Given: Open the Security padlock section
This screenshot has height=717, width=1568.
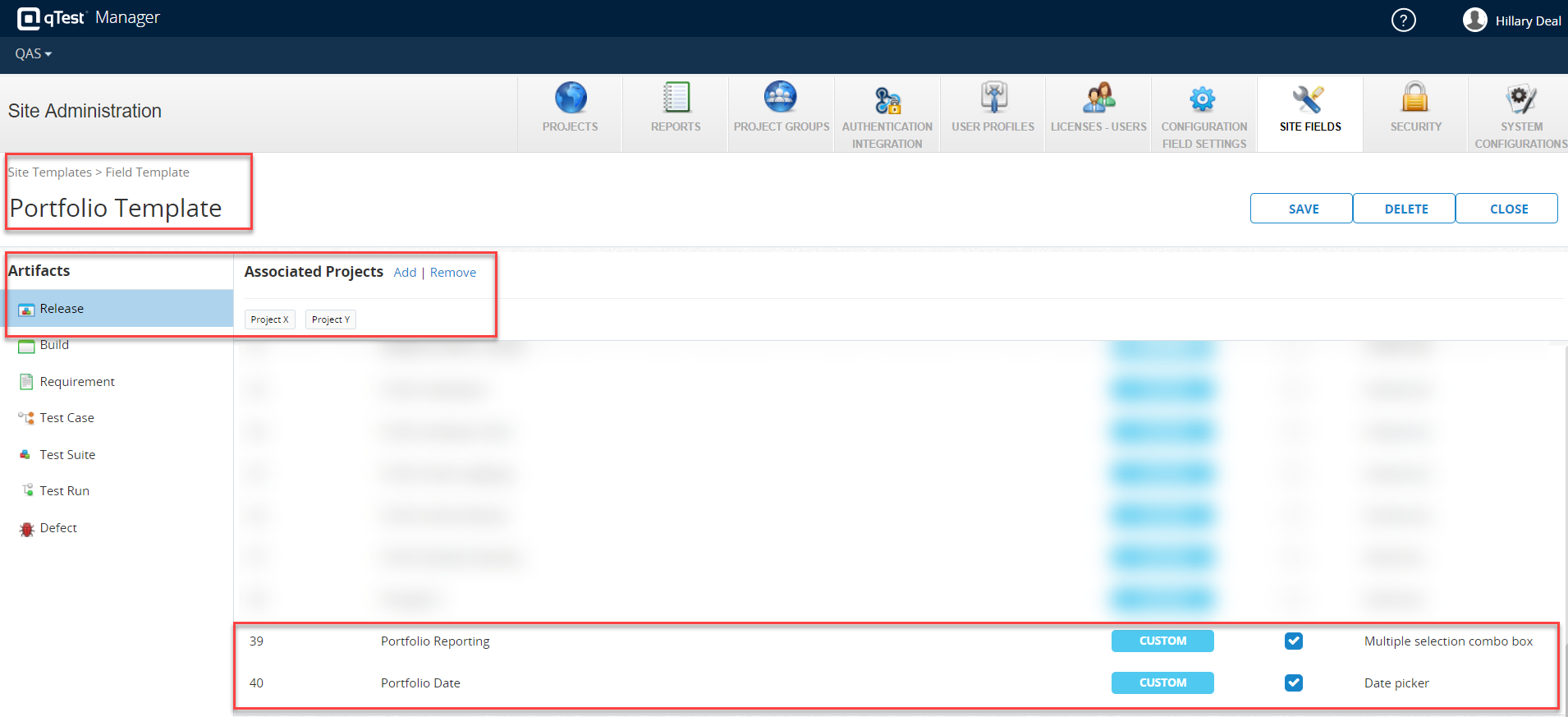Looking at the screenshot, I should [1415, 99].
